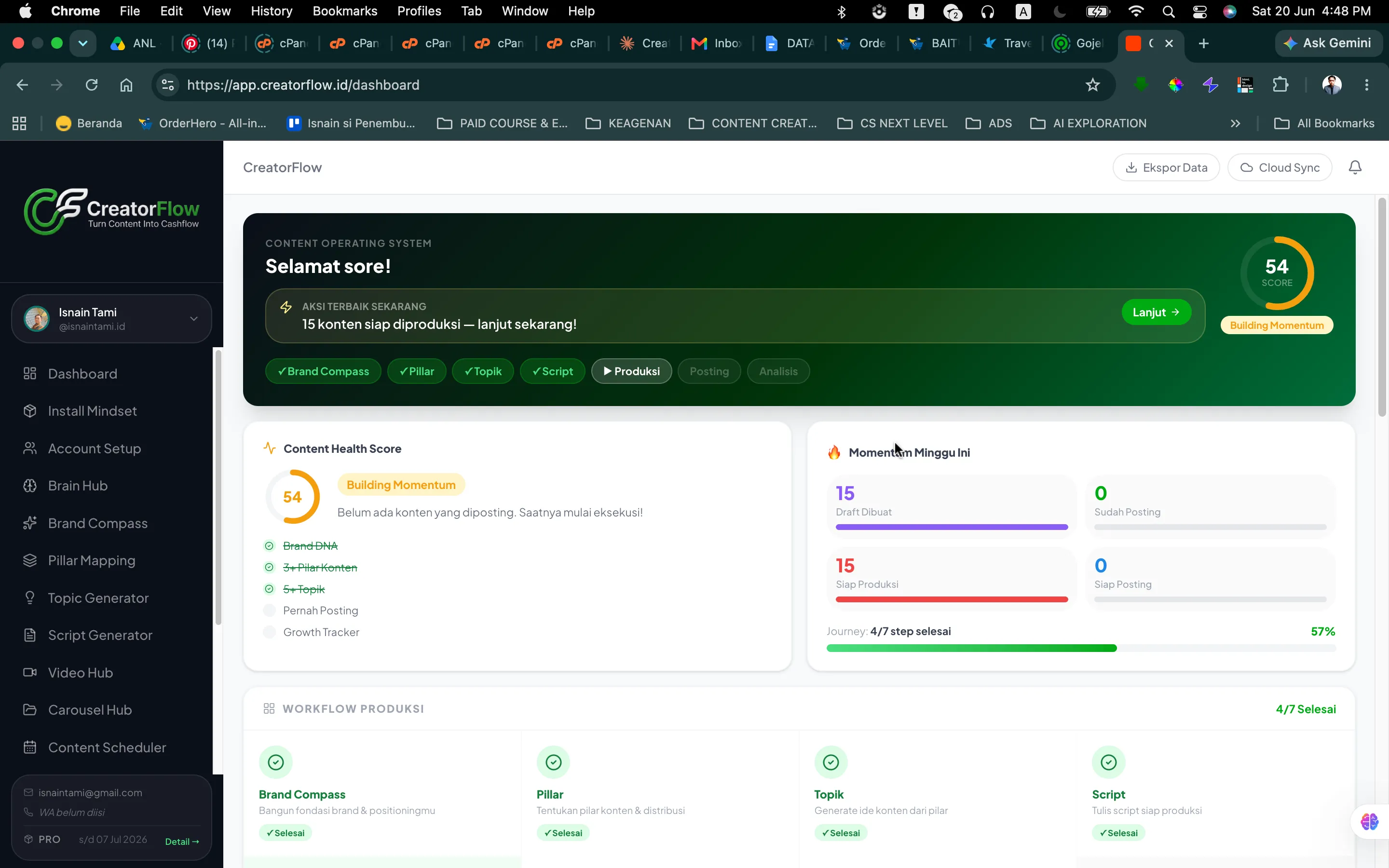The height and width of the screenshot is (868, 1389).
Task: Click the checked 3+ Pilar Konten item
Action: click(x=320, y=567)
